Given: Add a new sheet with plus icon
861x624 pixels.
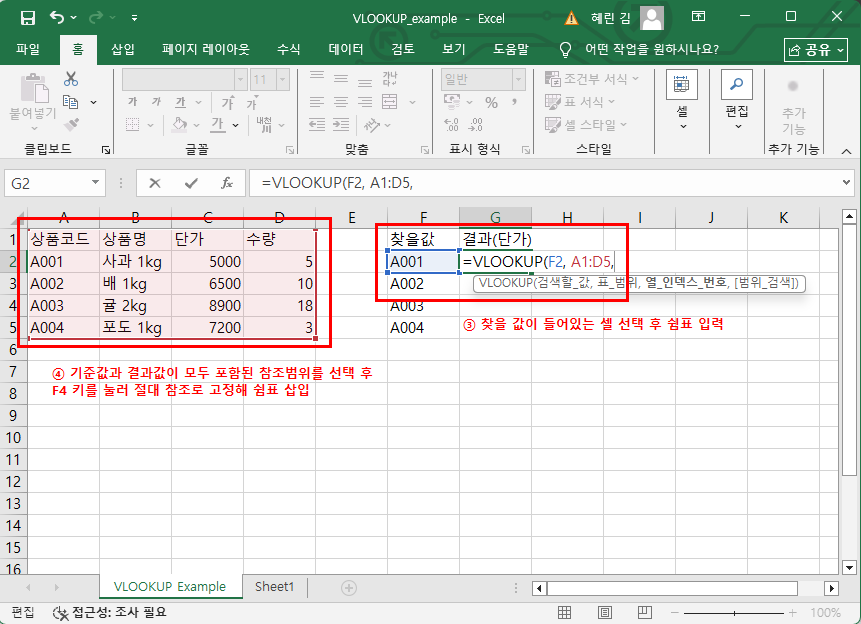Looking at the screenshot, I should pyautogui.click(x=348, y=587).
